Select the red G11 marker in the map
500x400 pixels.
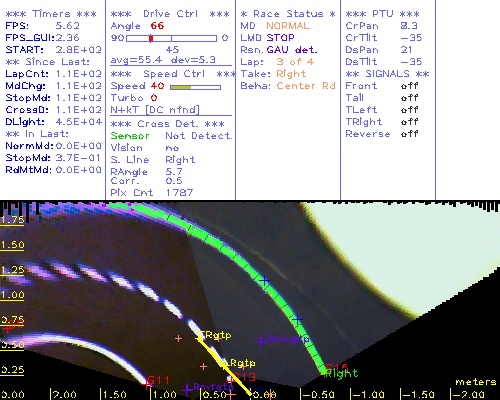(158, 380)
